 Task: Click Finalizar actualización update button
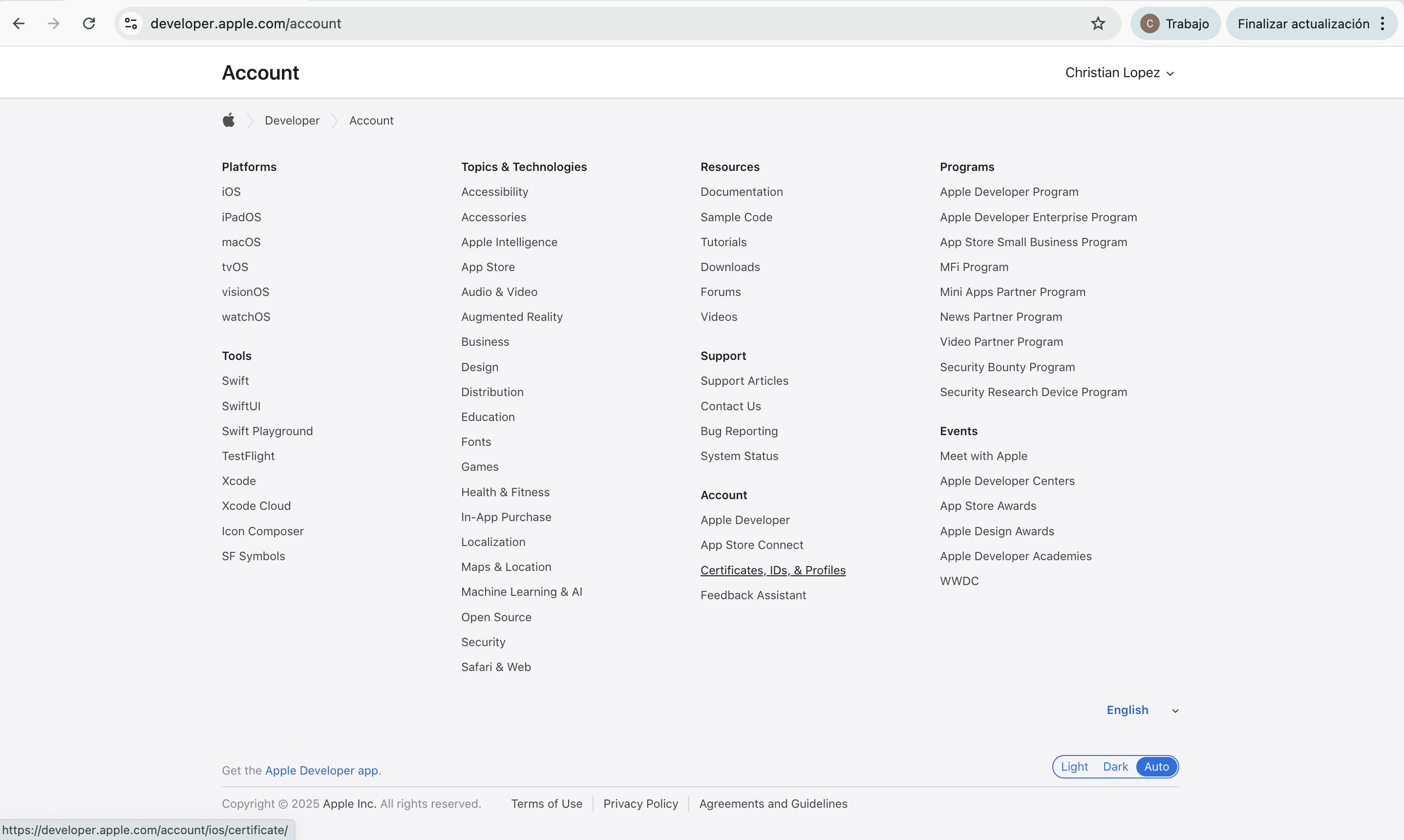click(x=1303, y=23)
